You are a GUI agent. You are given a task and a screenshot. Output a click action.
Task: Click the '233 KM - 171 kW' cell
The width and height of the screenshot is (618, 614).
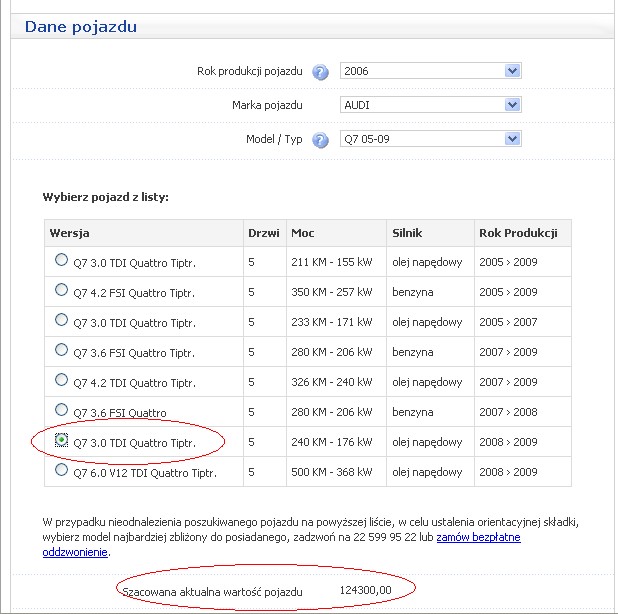(x=336, y=322)
